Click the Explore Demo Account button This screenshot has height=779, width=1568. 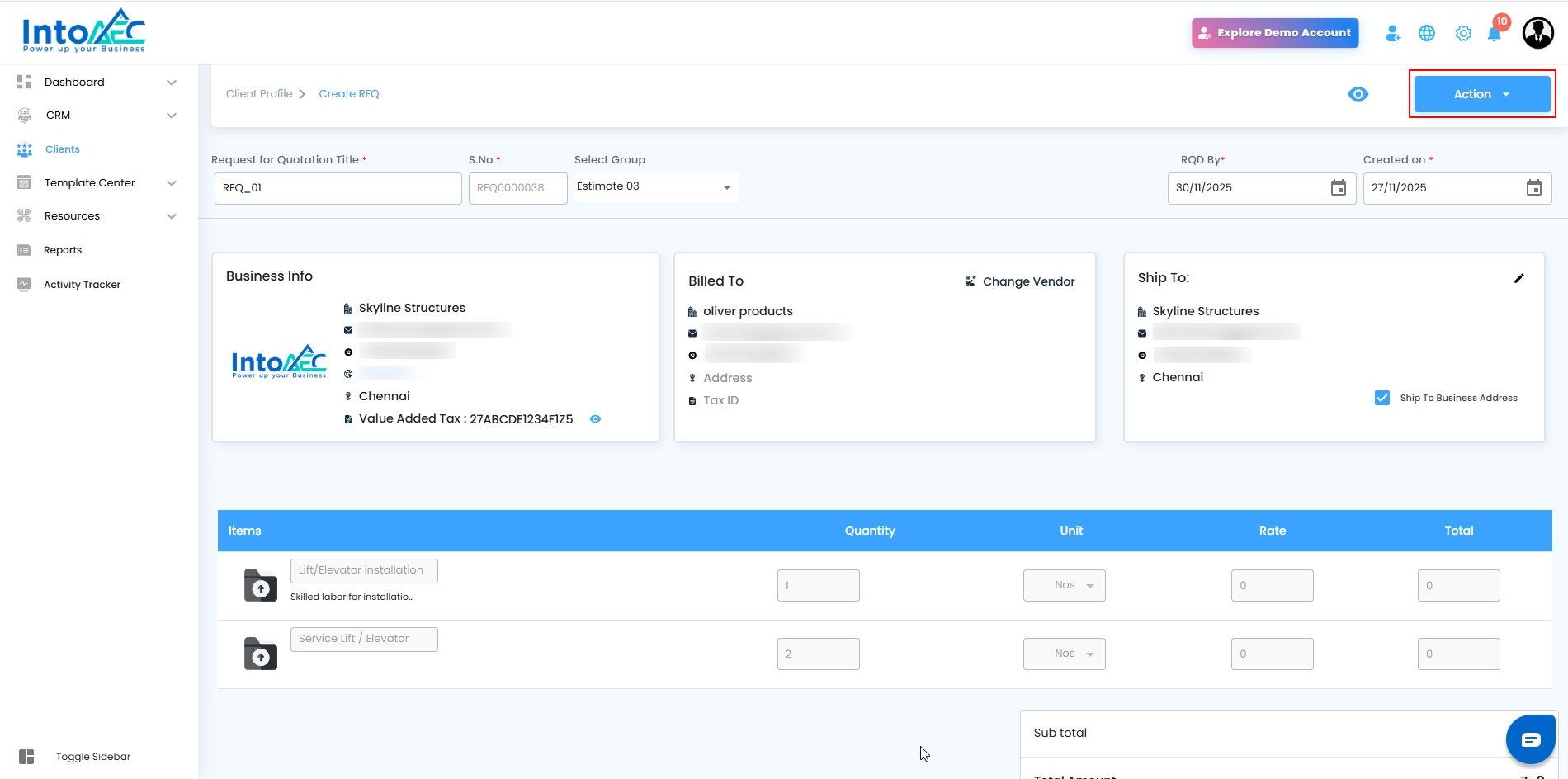1274,33
